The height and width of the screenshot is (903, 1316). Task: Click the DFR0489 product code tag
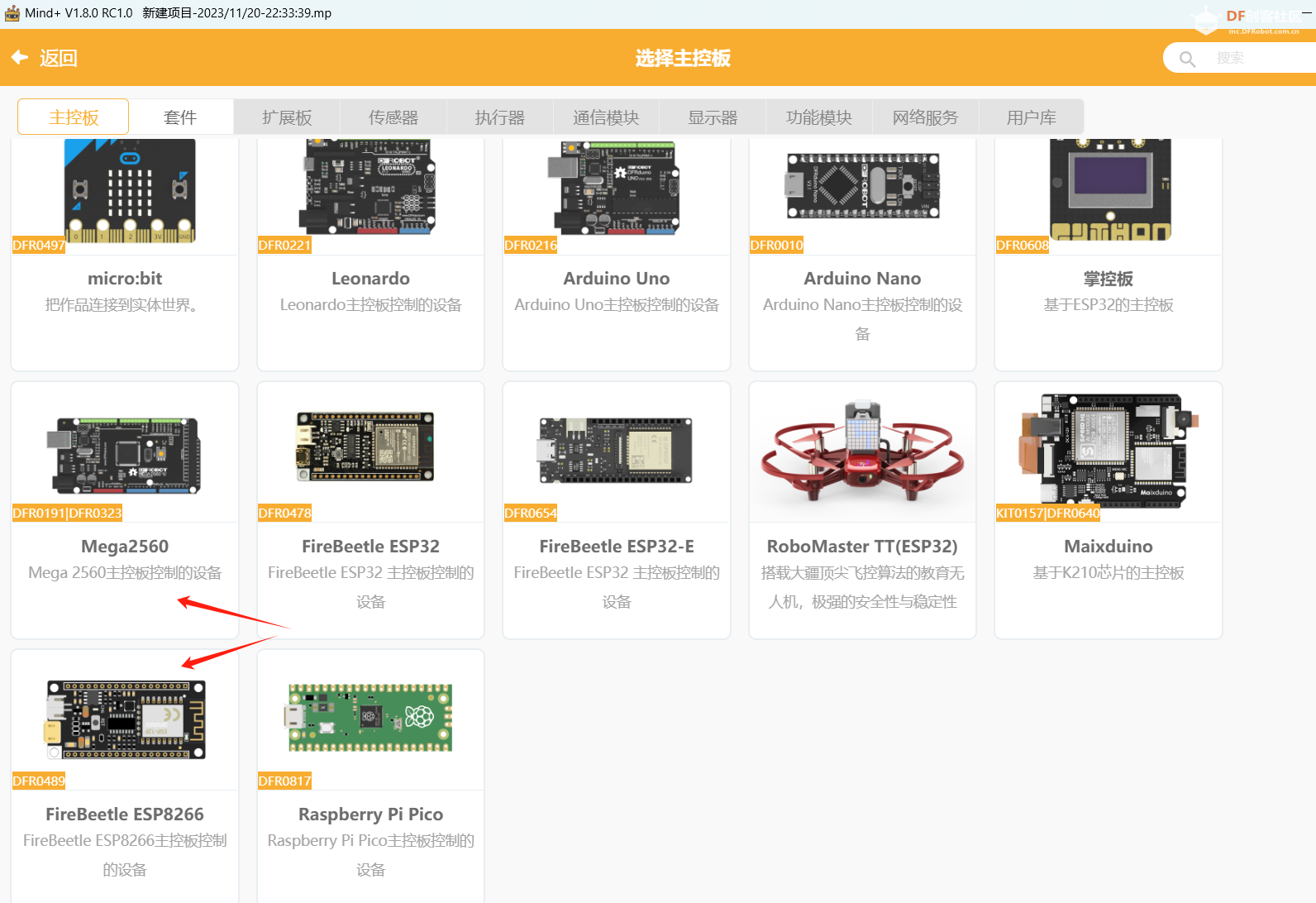coord(39,781)
